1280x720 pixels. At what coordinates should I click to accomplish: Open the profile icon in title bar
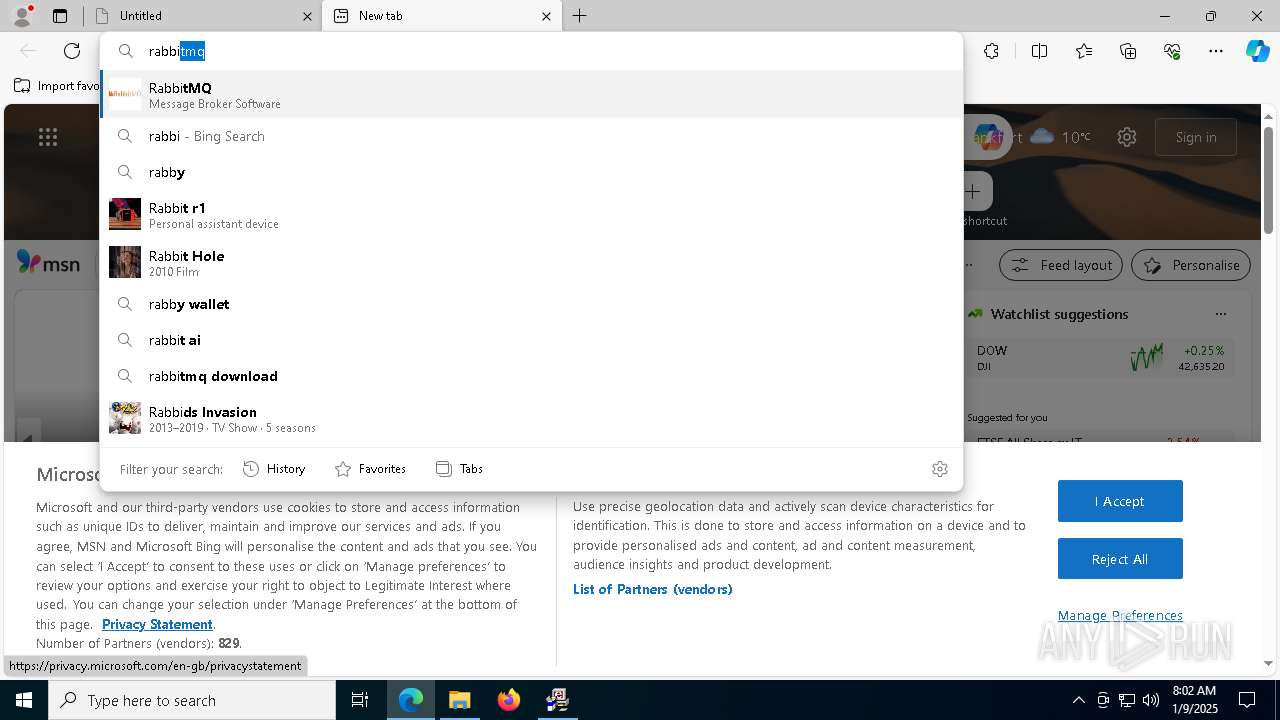(x=22, y=16)
